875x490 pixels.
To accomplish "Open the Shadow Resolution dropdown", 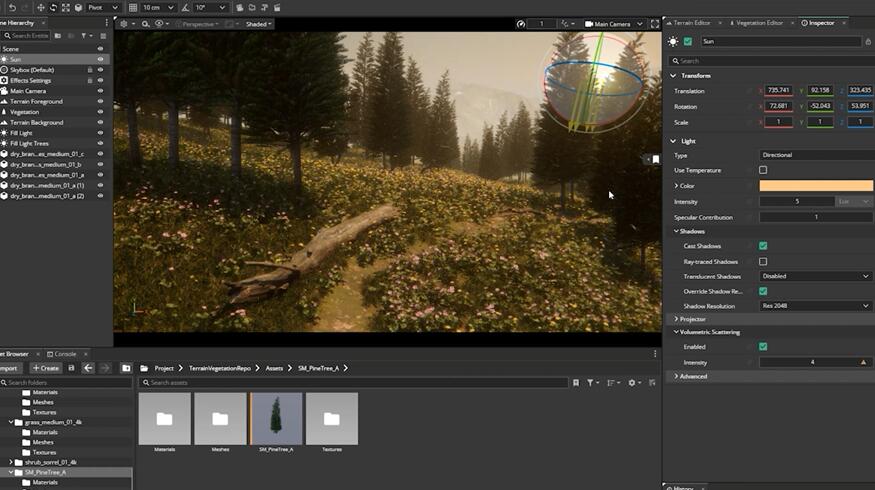I will click(x=815, y=306).
